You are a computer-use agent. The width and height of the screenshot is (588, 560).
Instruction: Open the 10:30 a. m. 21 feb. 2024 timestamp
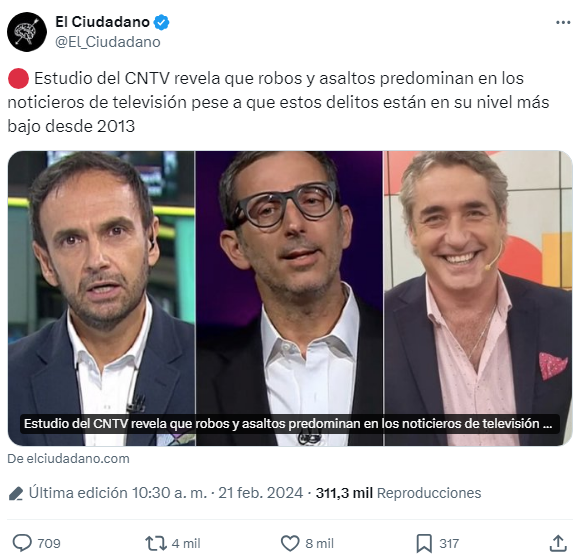coord(218,493)
